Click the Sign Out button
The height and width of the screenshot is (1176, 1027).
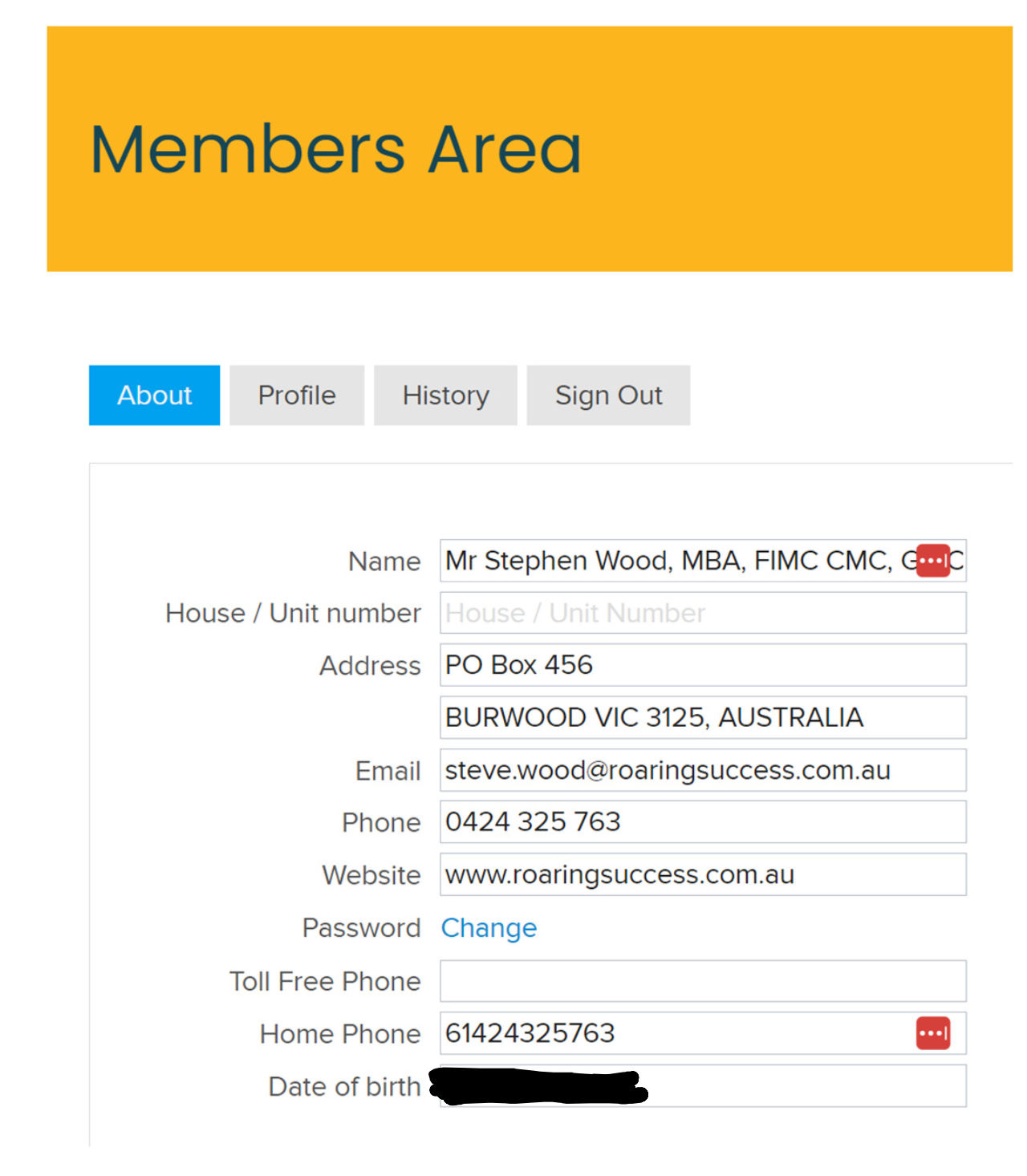[x=607, y=395]
